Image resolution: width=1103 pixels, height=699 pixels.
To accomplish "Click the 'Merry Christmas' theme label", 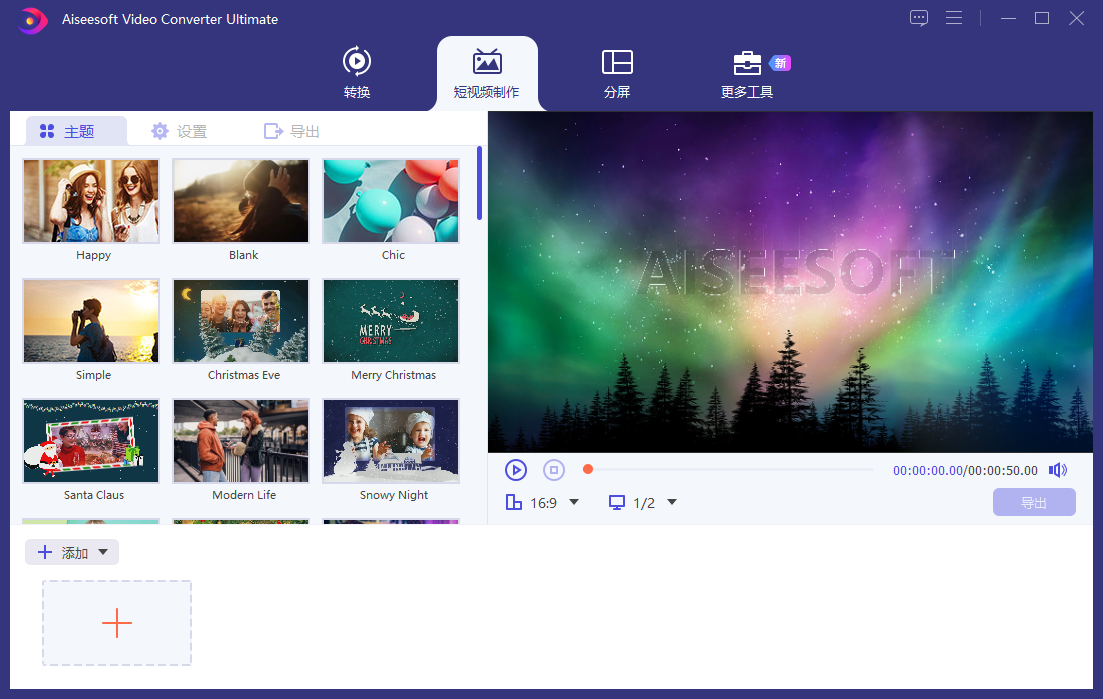I will click(393, 376).
